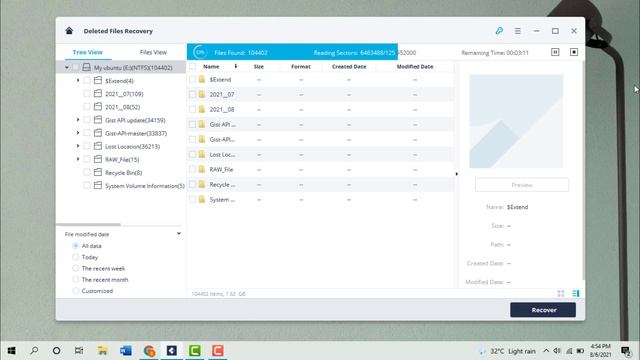Show hidden tray icons chevron
This screenshot has width=640, height=360.
[x=546, y=351]
